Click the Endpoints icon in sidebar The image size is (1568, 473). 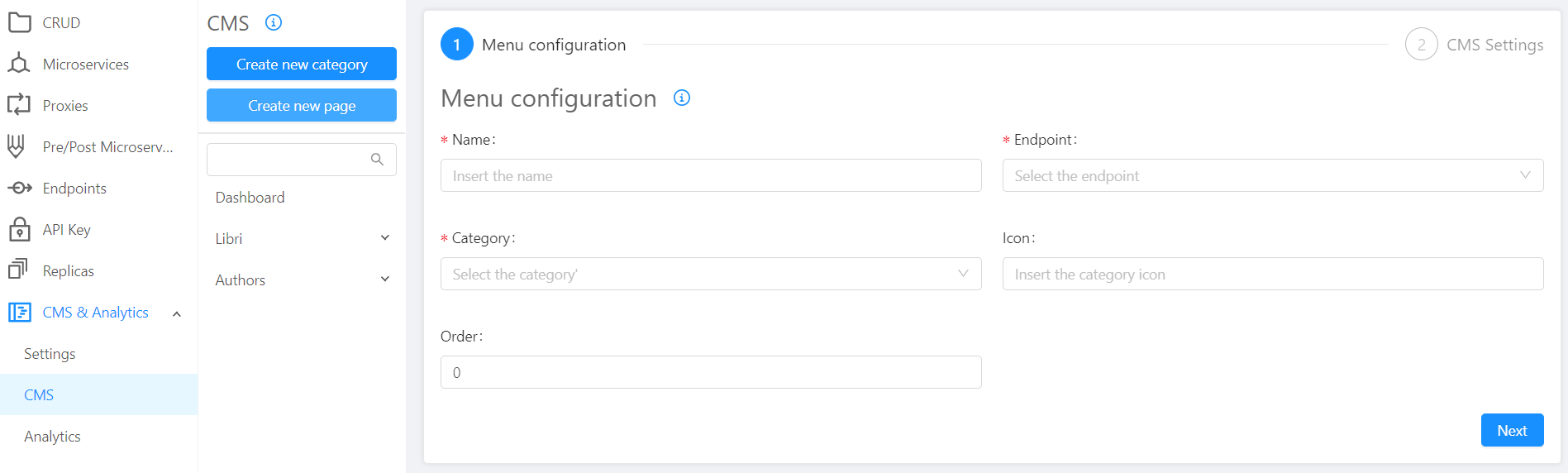click(19, 188)
